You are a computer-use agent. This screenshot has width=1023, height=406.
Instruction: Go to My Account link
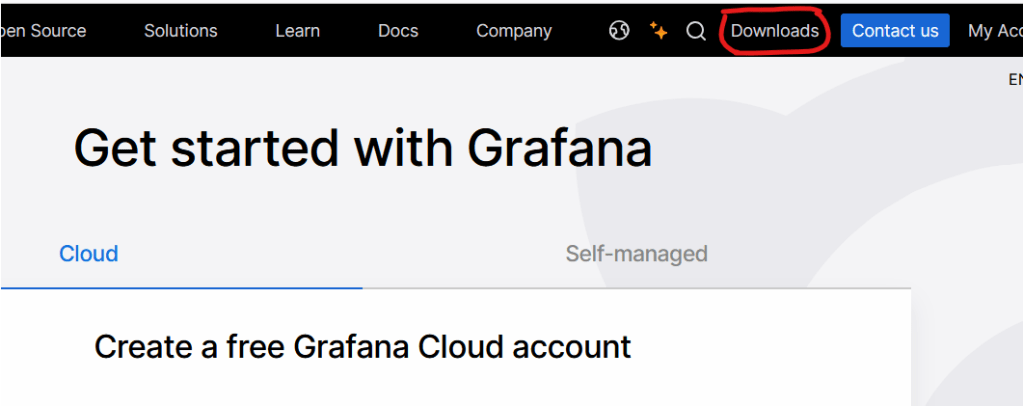click(x=994, y=31)
